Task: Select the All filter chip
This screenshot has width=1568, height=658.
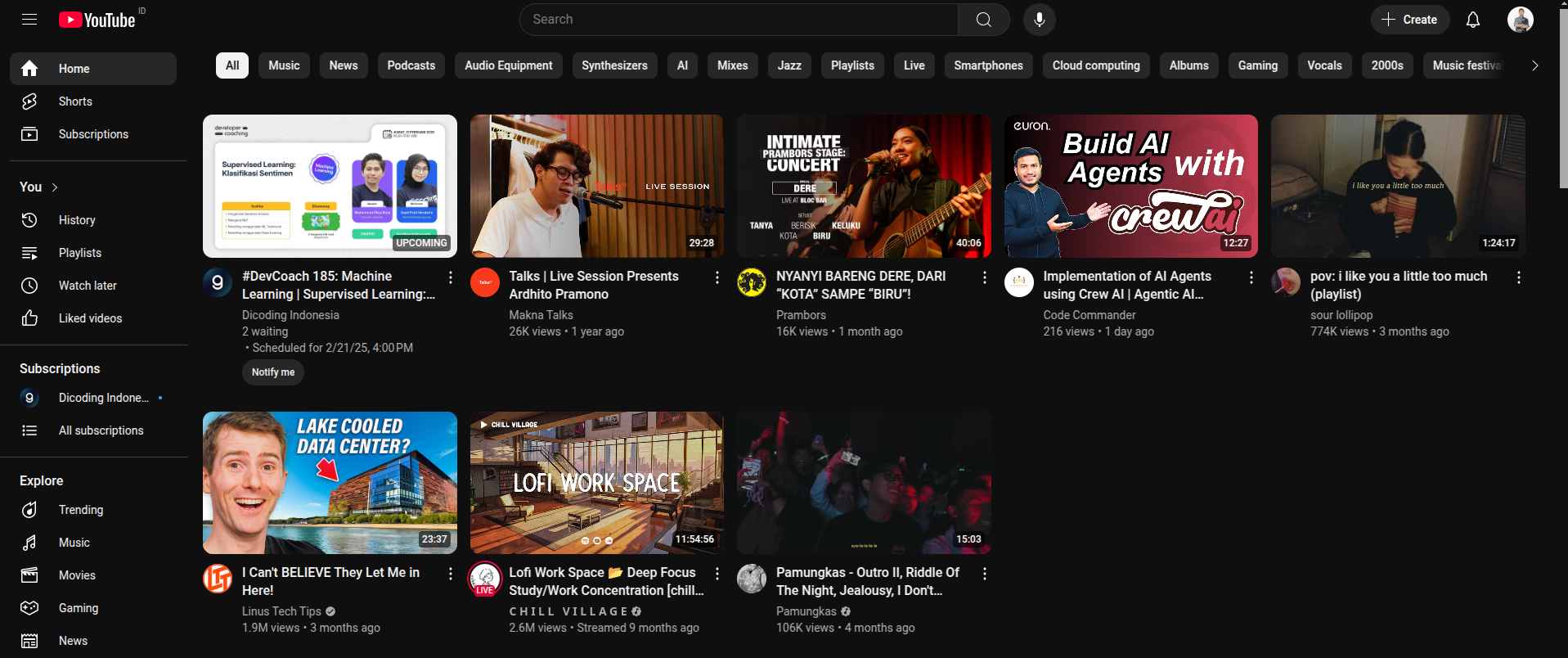Action: 232,65
